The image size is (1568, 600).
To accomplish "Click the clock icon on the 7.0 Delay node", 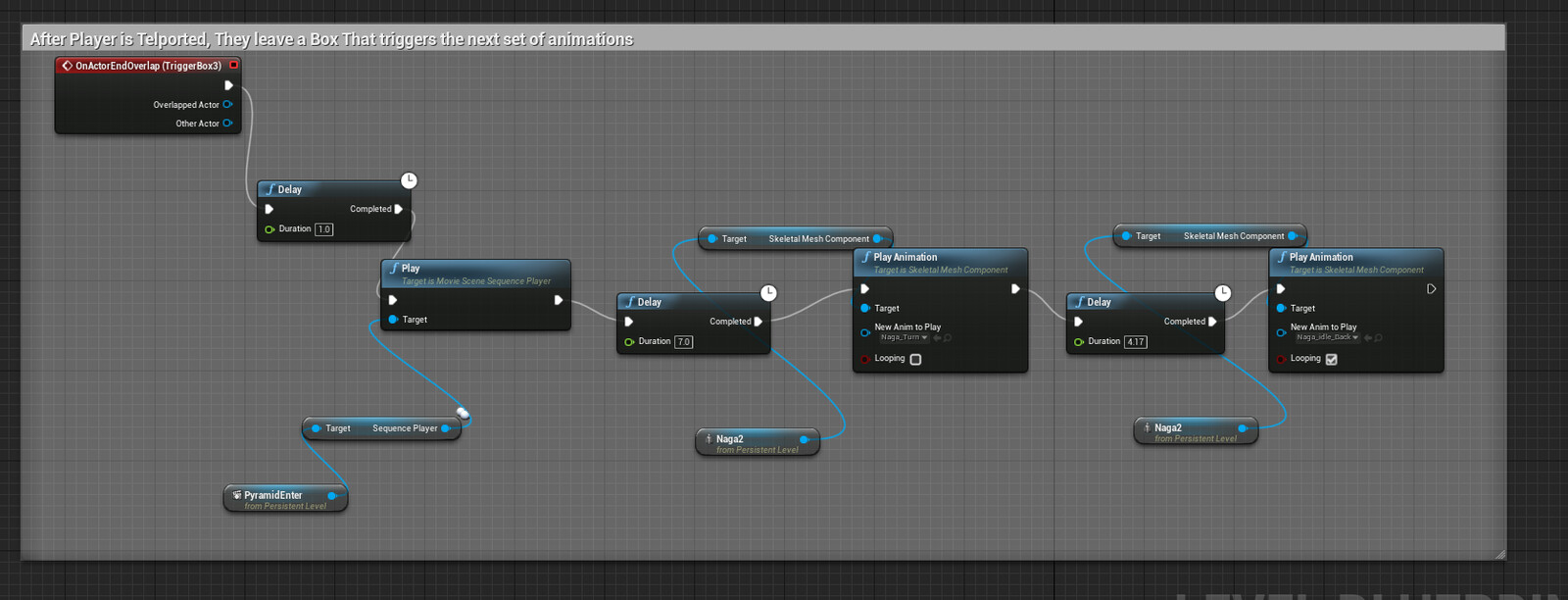I will tap(769, 293).
